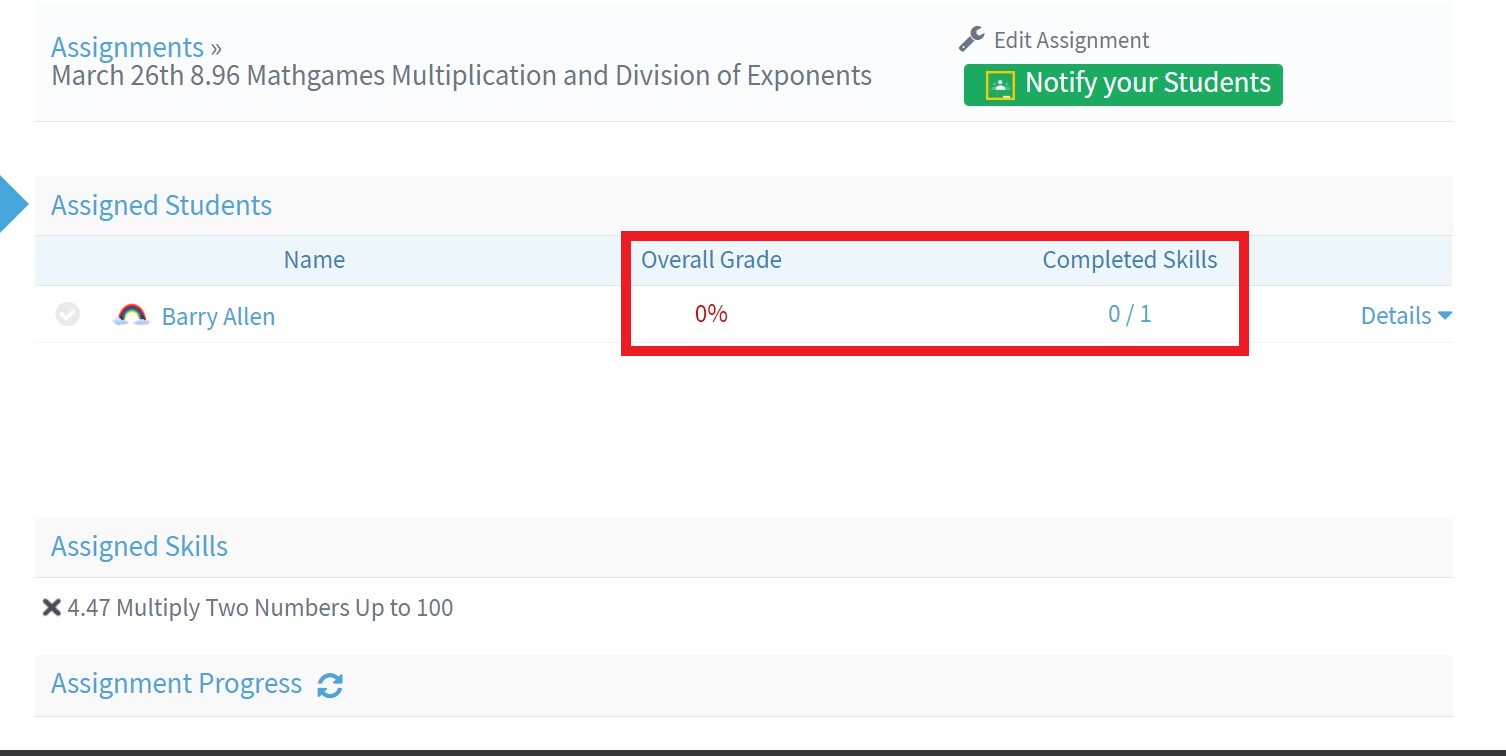Click the Overall Grade column header
Viewport: 1506px width, 756px height.
click(x=711, y=260)
